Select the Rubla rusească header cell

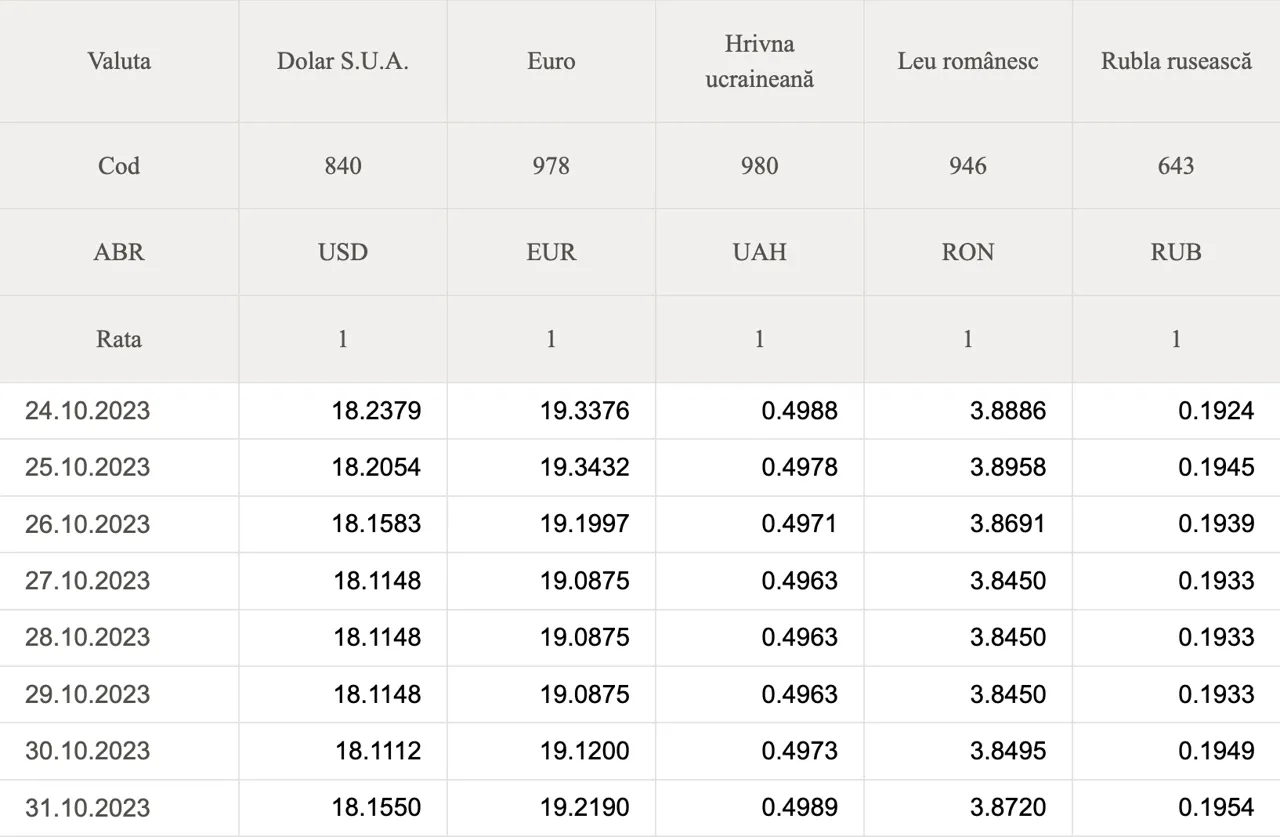(x=1176, y=61)
